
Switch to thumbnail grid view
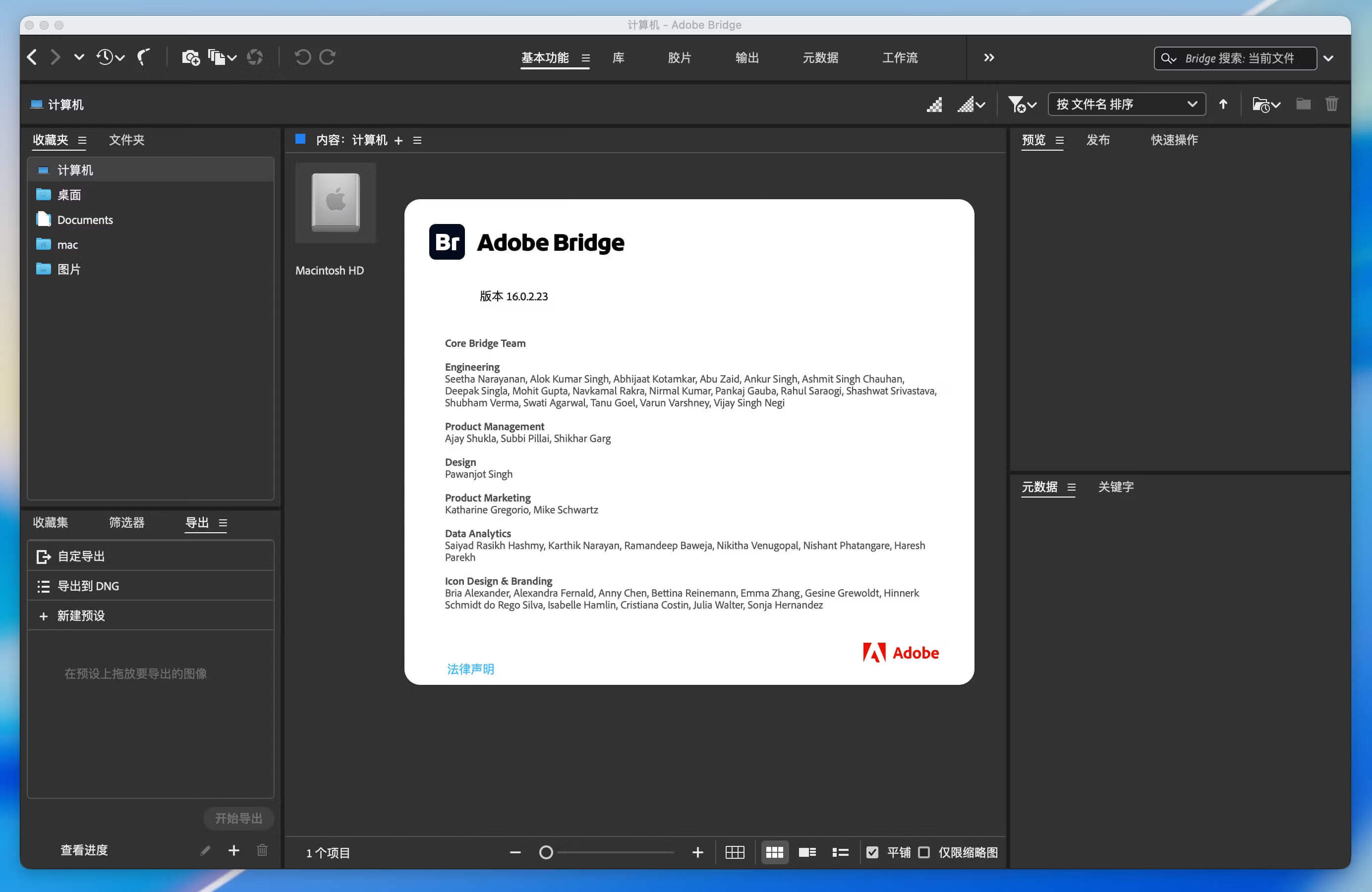(775, 853)
